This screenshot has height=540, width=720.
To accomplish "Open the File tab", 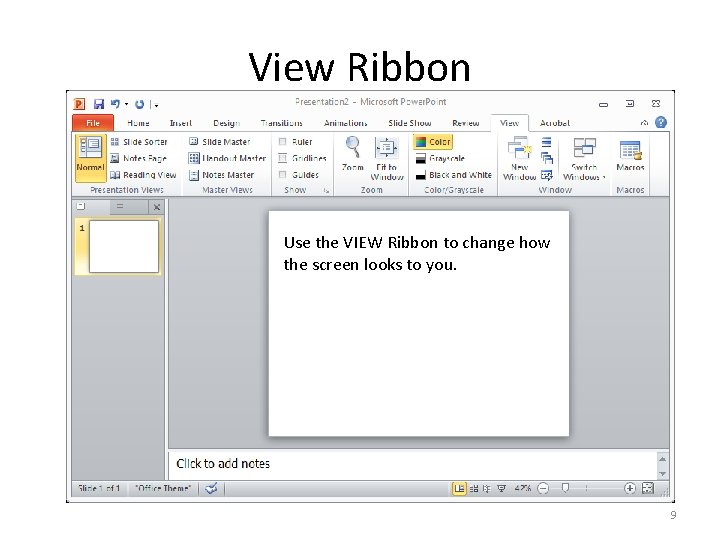I will [93, 123].
